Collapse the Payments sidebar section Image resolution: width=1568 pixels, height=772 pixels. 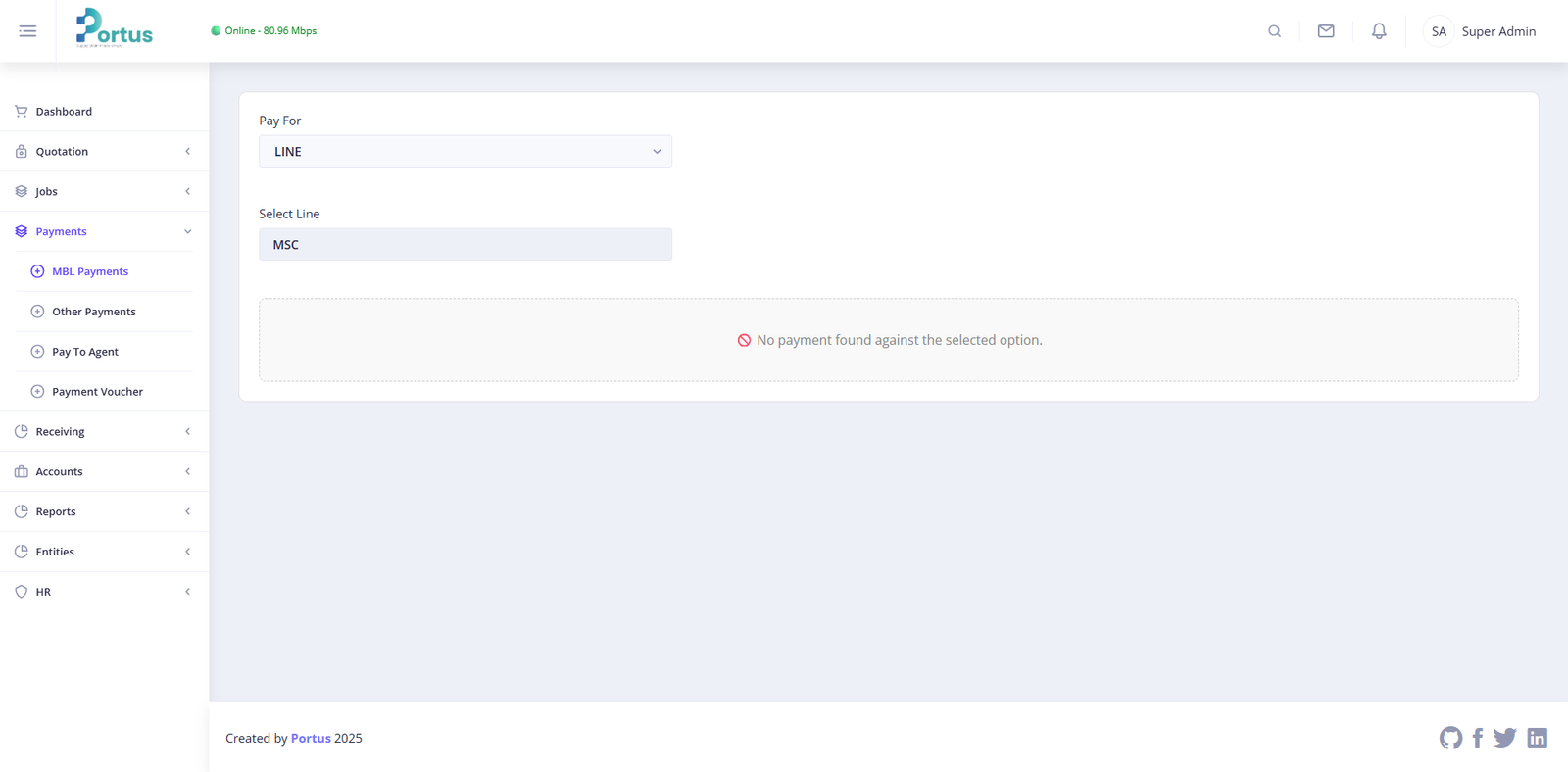coord(104,232)
